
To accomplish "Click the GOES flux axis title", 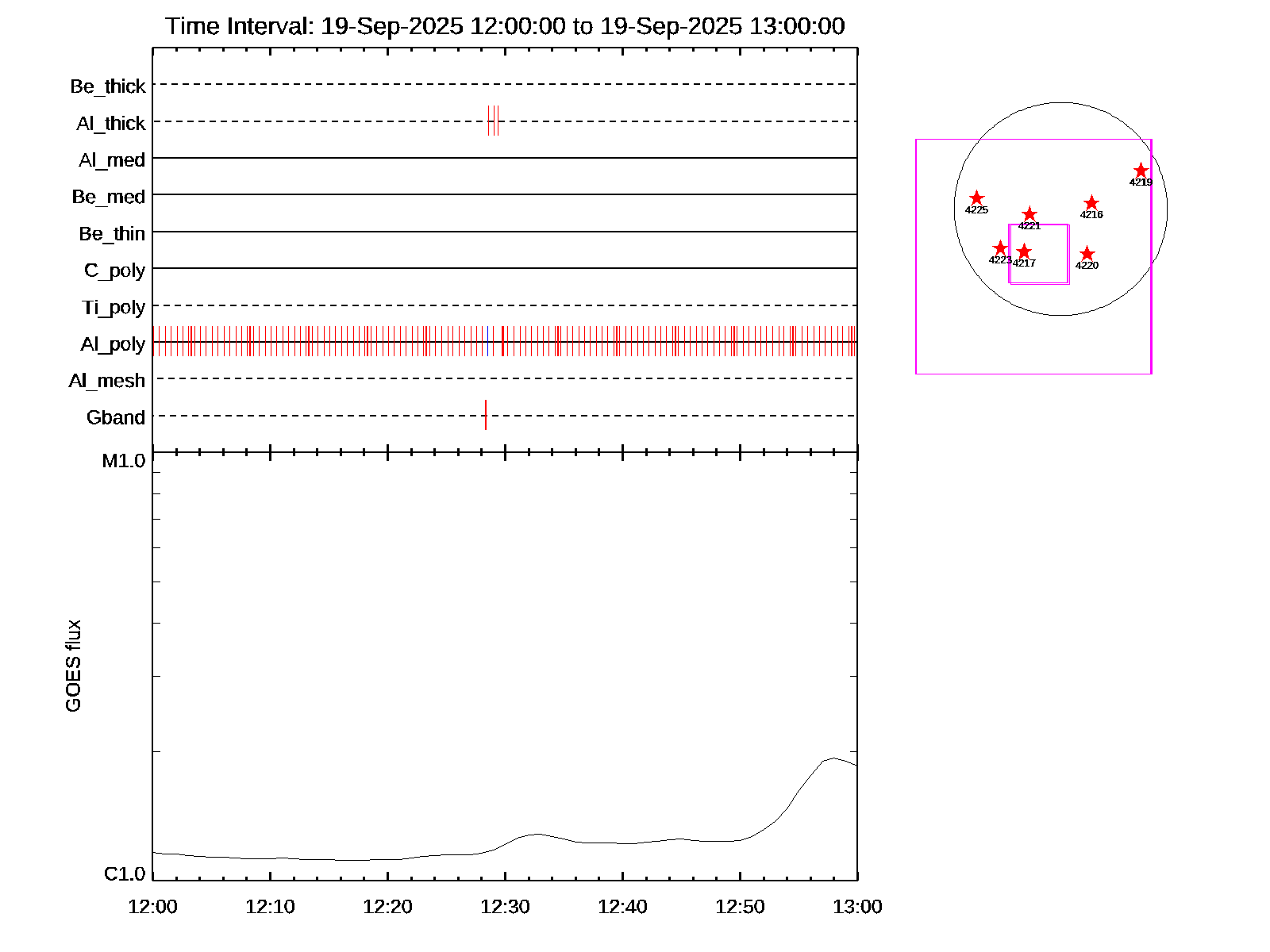I will tap(73, 666).
